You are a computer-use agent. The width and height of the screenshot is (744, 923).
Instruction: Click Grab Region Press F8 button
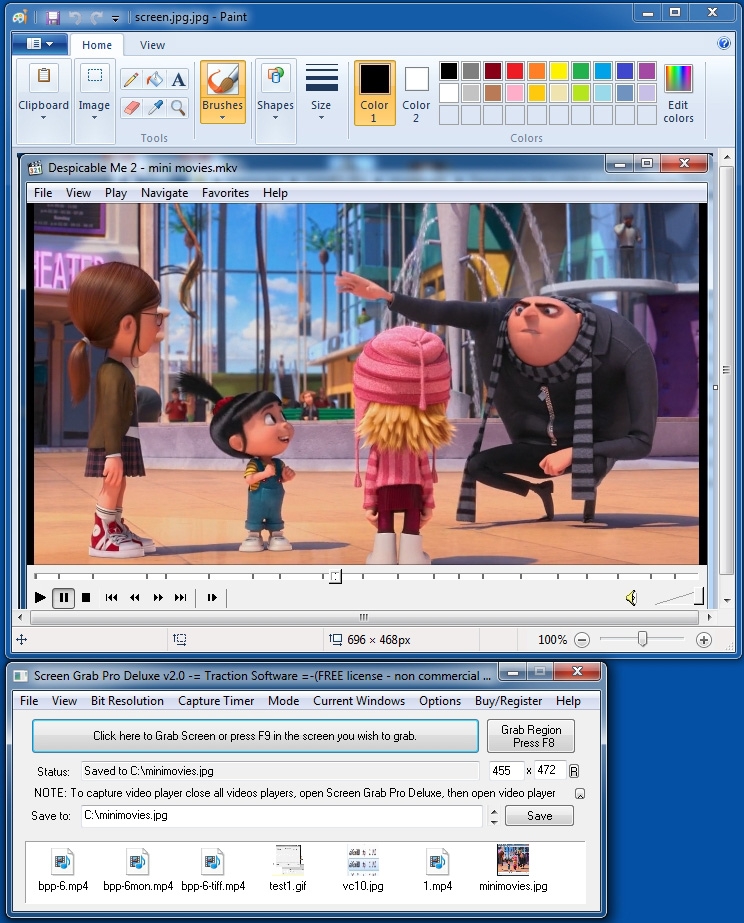click(x=531, y=736)
